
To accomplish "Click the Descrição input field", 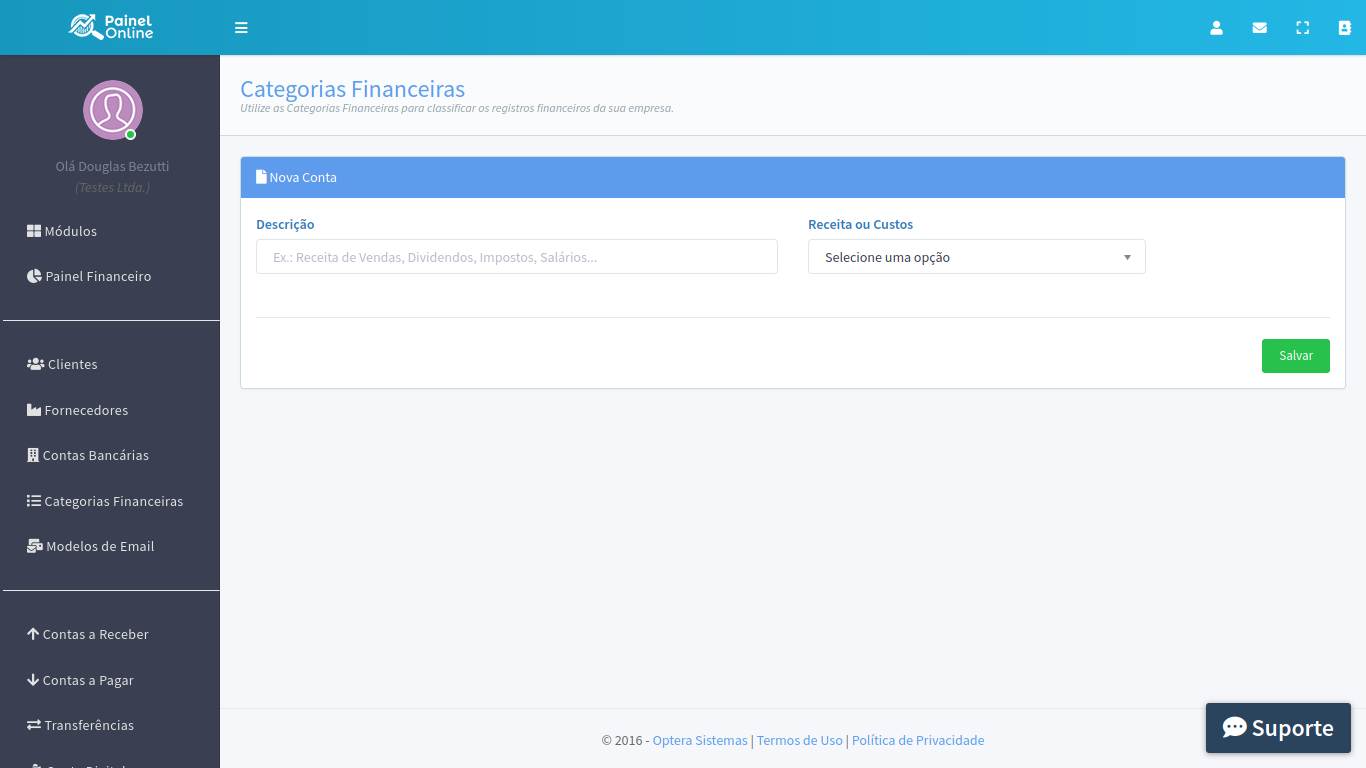I will 516,257.
